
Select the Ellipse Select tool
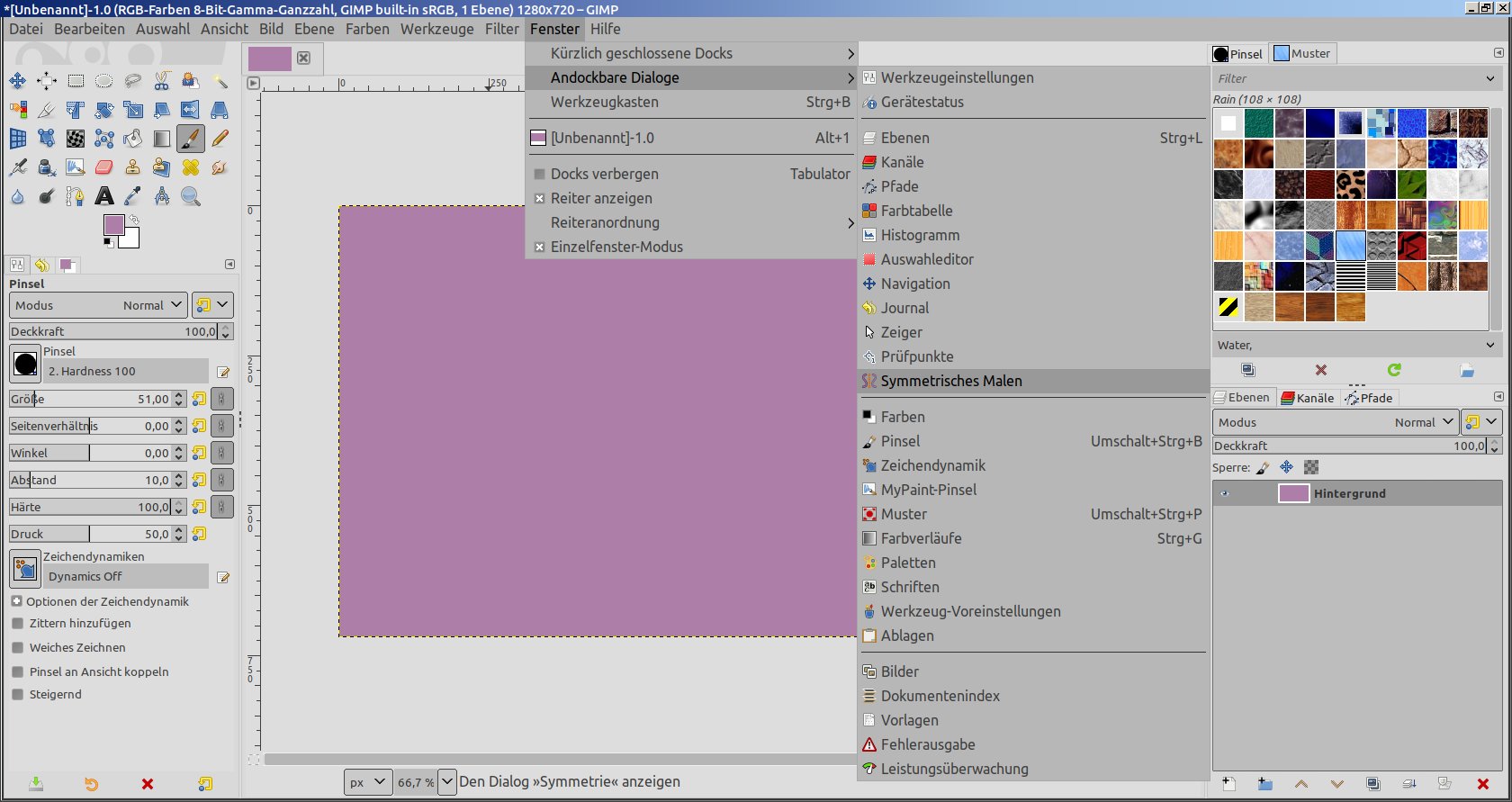tap(104, 81)
